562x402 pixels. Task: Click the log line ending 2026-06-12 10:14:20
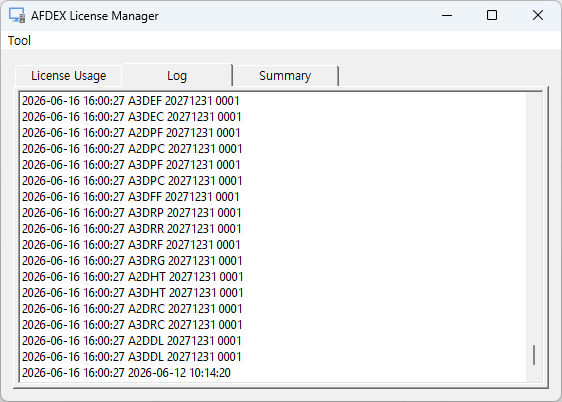click(126, 373)
